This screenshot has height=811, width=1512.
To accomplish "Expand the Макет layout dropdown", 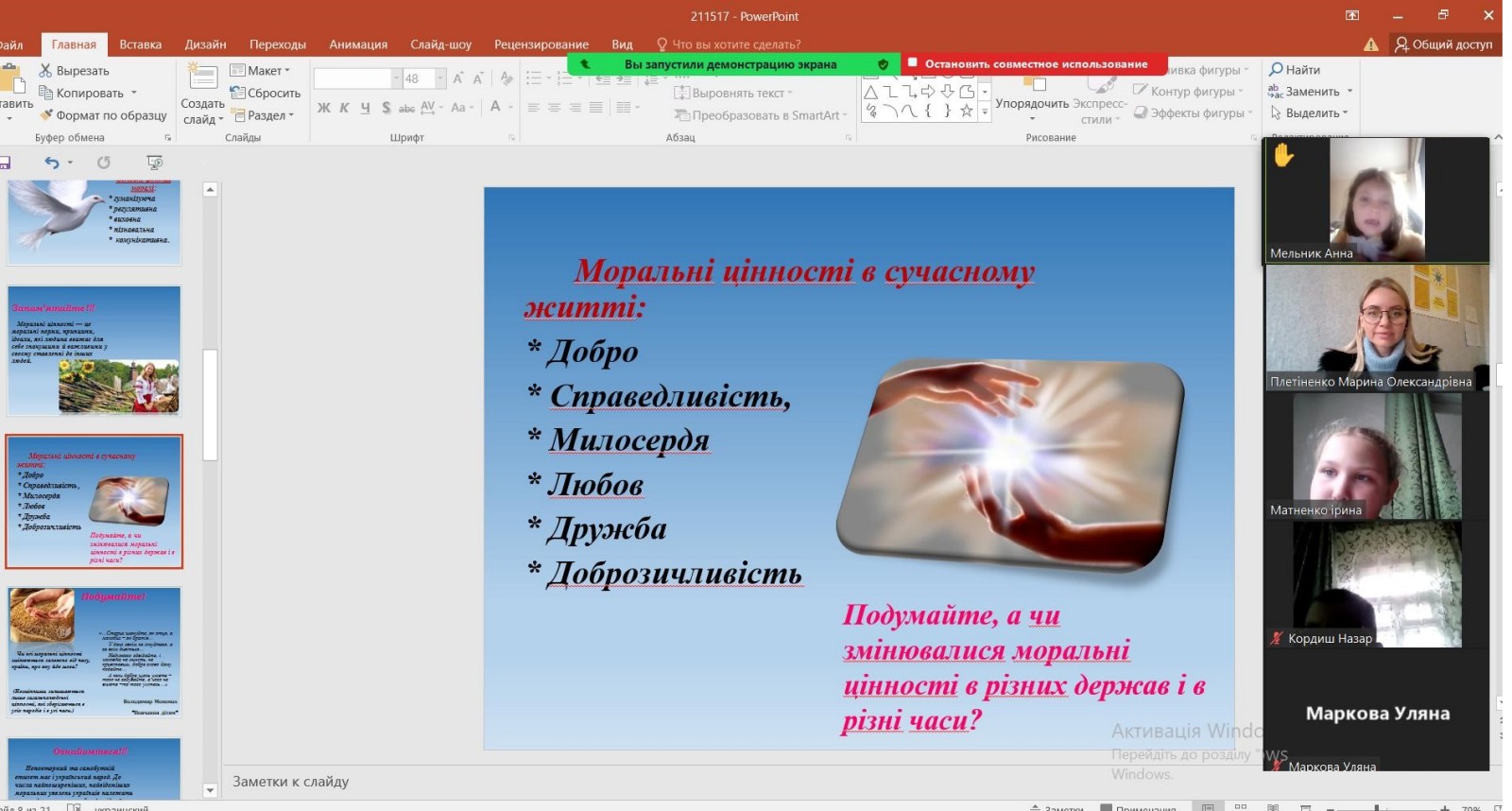I will 261,70.
